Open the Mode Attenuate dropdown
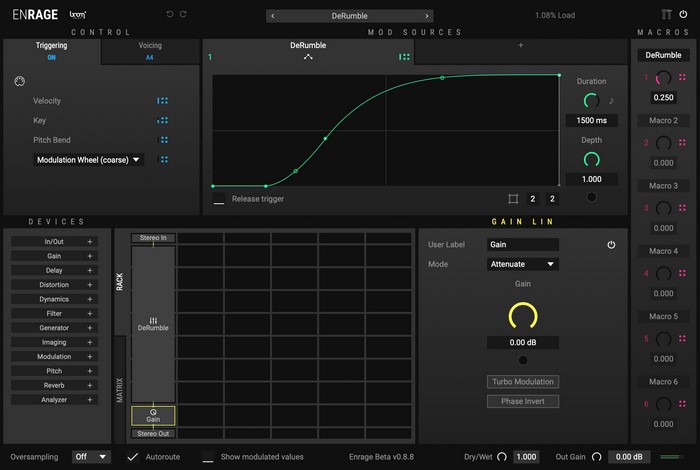700x470 pixels. 522,264
